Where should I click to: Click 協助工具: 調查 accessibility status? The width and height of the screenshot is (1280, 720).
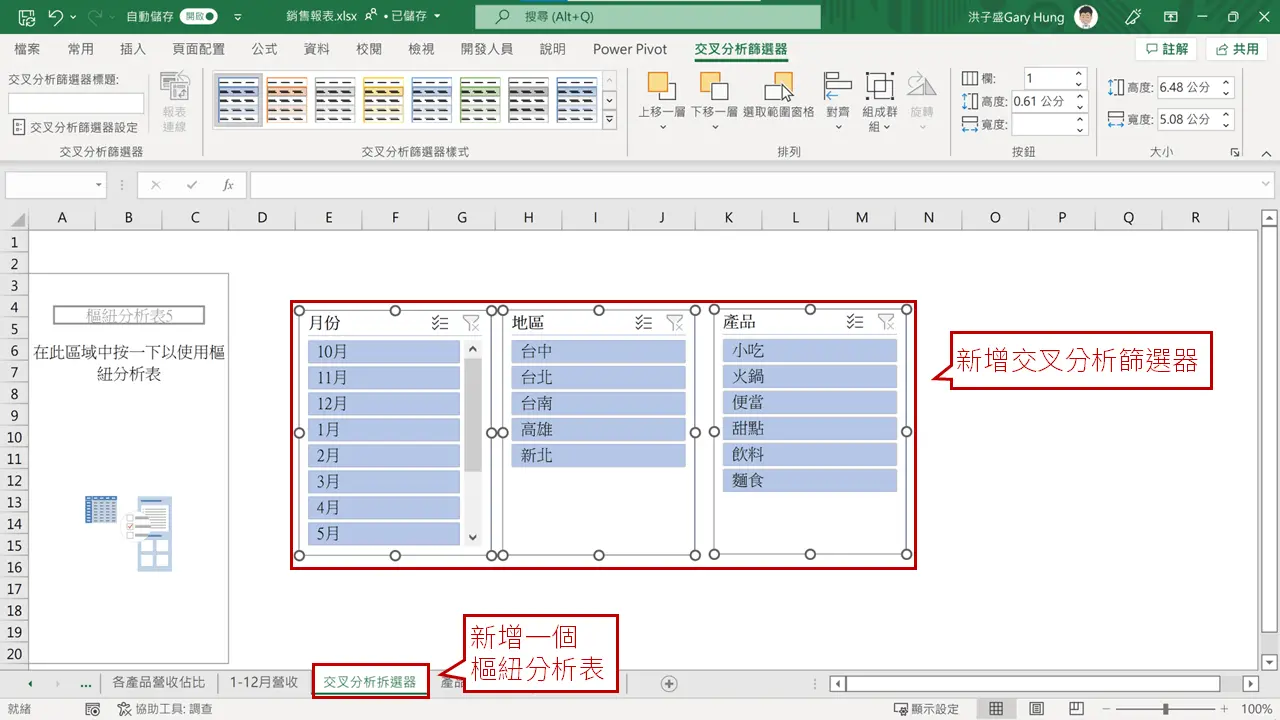(165, 709)
